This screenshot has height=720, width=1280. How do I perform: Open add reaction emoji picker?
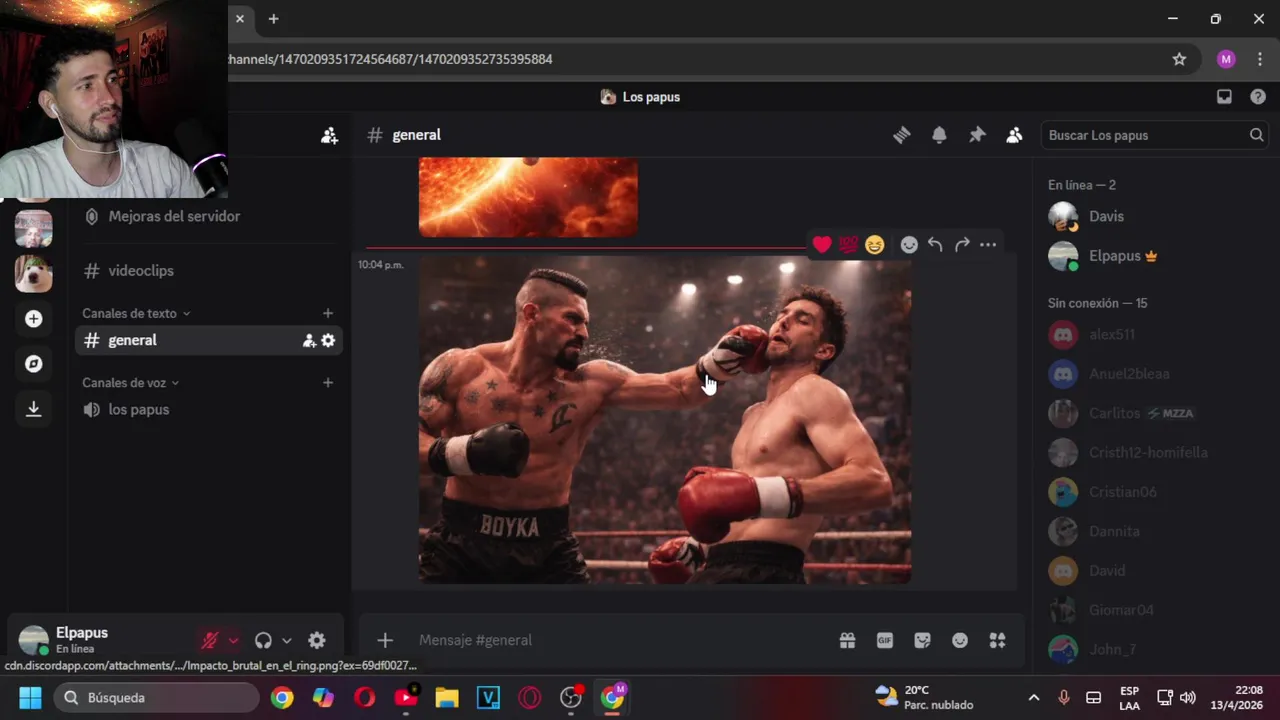point(909,244)
